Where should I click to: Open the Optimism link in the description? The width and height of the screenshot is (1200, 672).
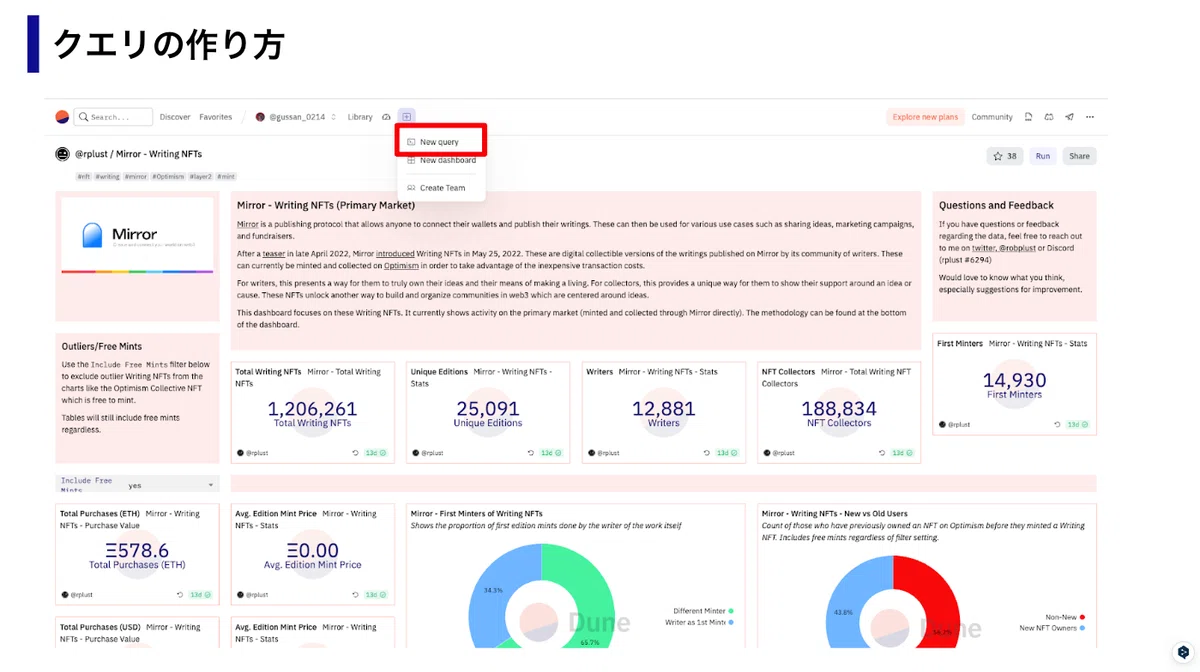[x=401, y=266]
